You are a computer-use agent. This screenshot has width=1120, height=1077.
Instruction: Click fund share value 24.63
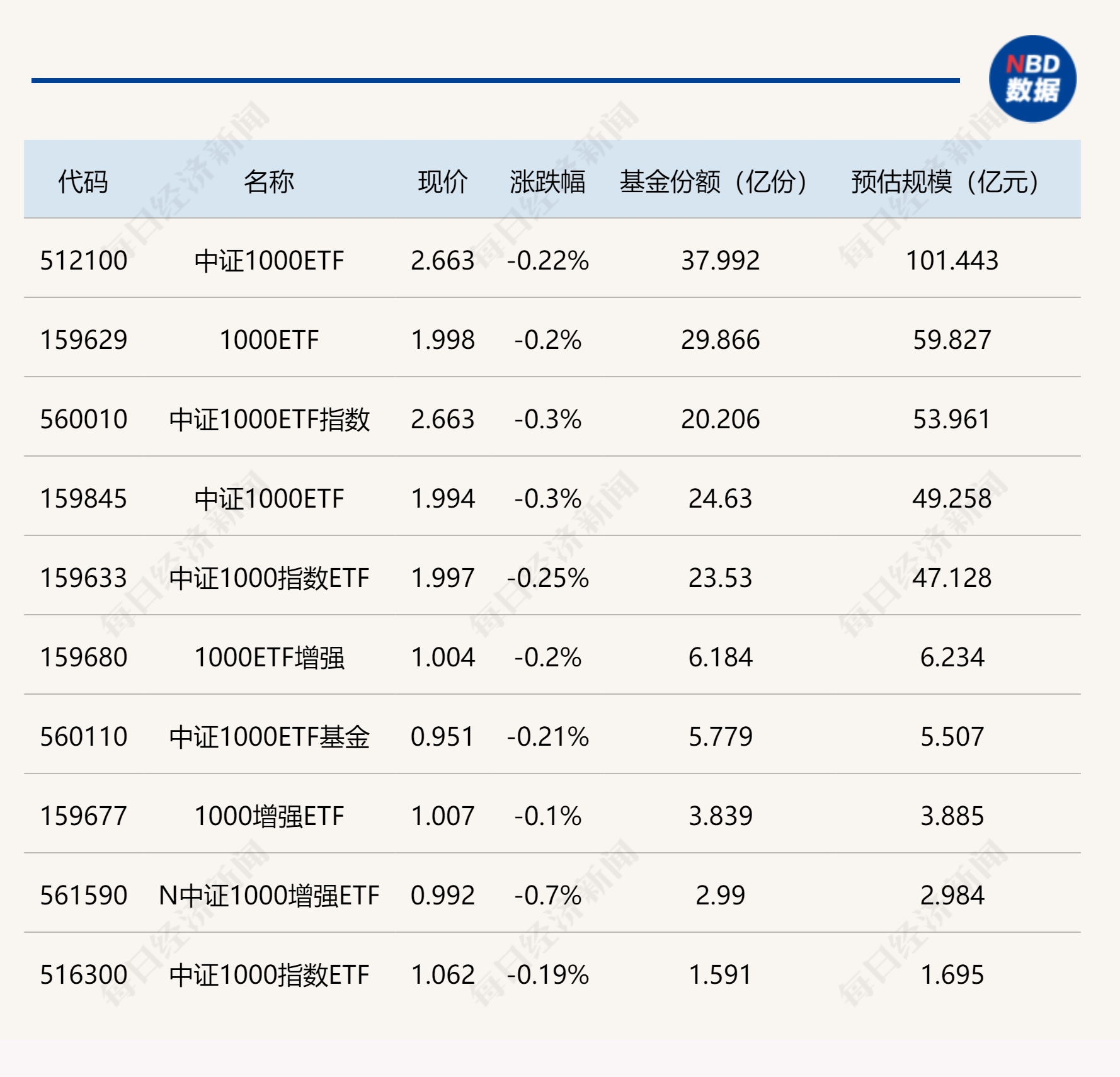click(720, 499)
